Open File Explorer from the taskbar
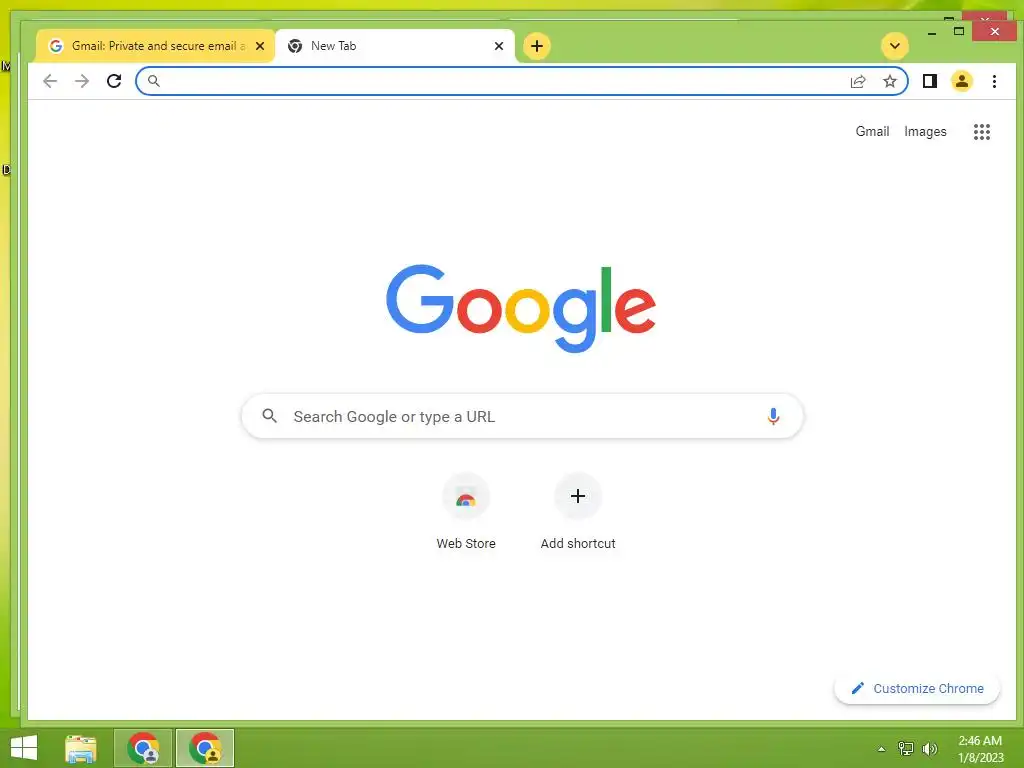This screenshot has width=1024, height=768. pos(81,748)
